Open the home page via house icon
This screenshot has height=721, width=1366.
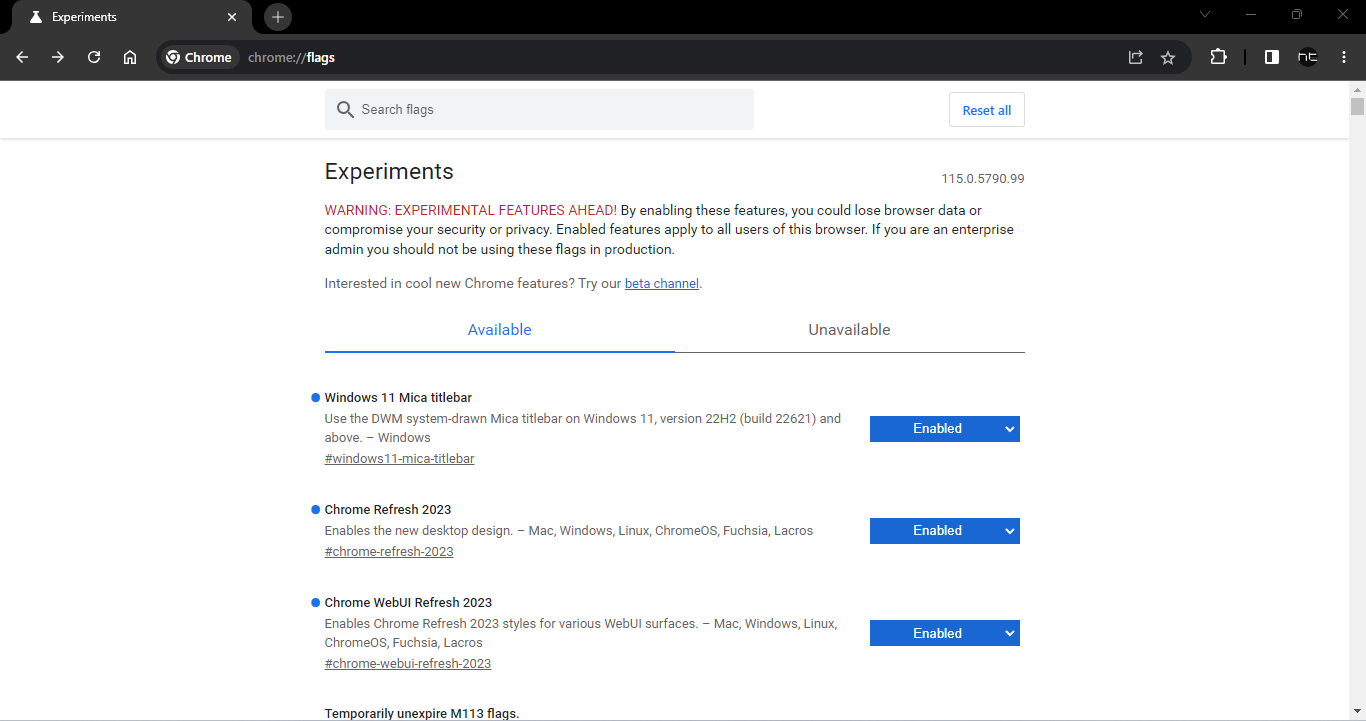[130, 57]
